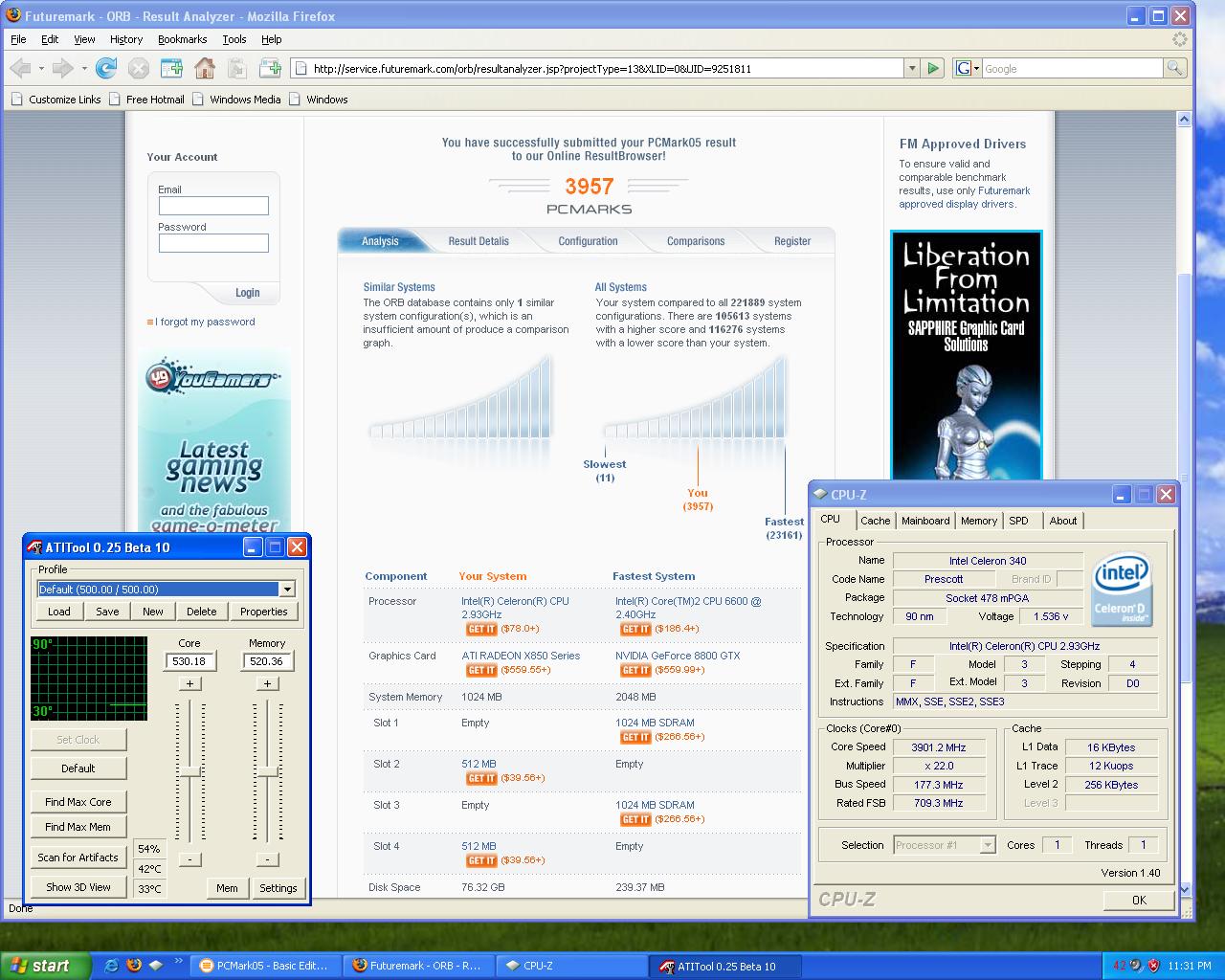Image resolution: width=1225 pixels, height=980 pixels.
Task: Open the Free Hotmail bookmark
Action: click(x=146, y=99)
